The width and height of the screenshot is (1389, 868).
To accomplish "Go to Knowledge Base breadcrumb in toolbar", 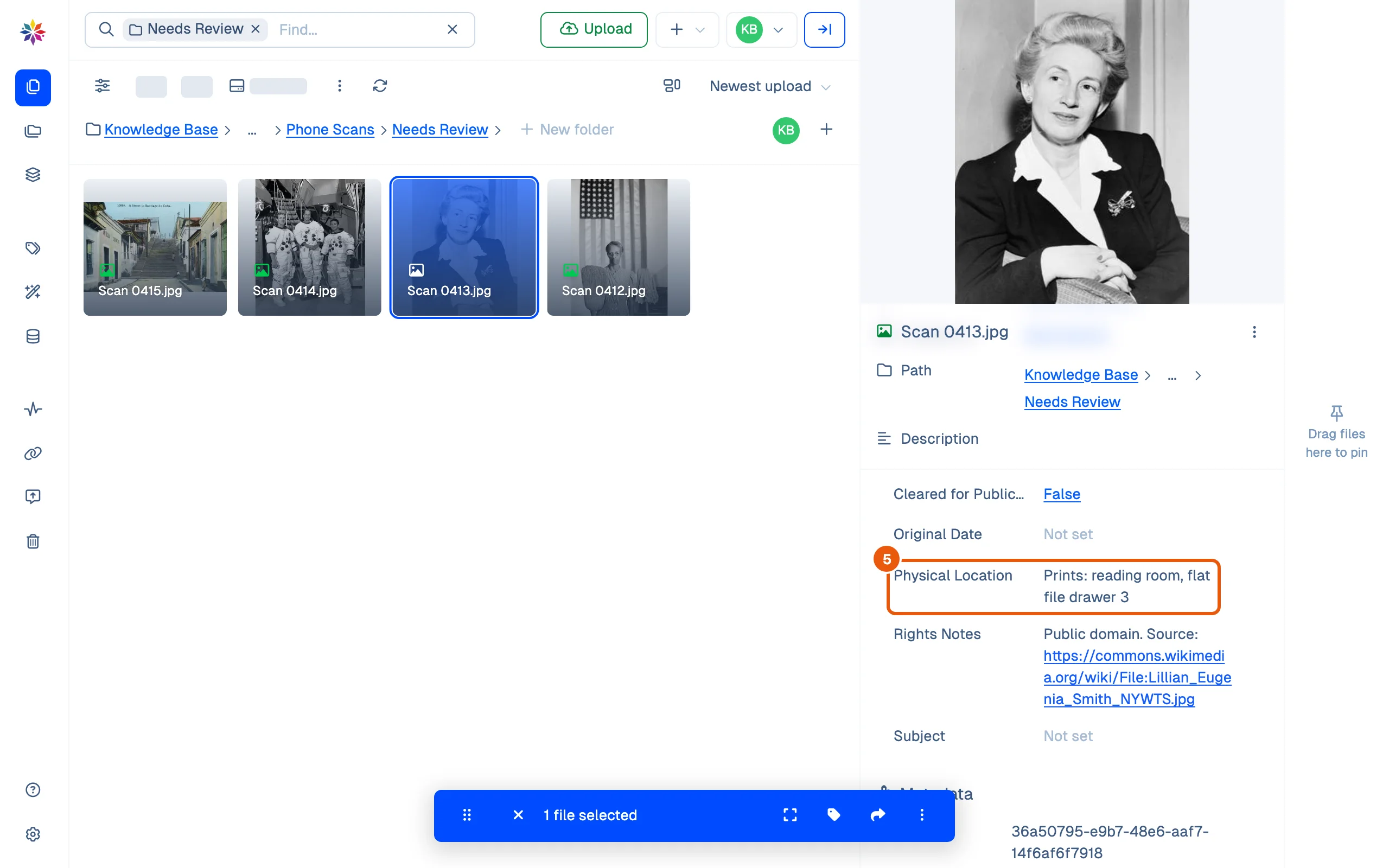I will click(161, 130).
